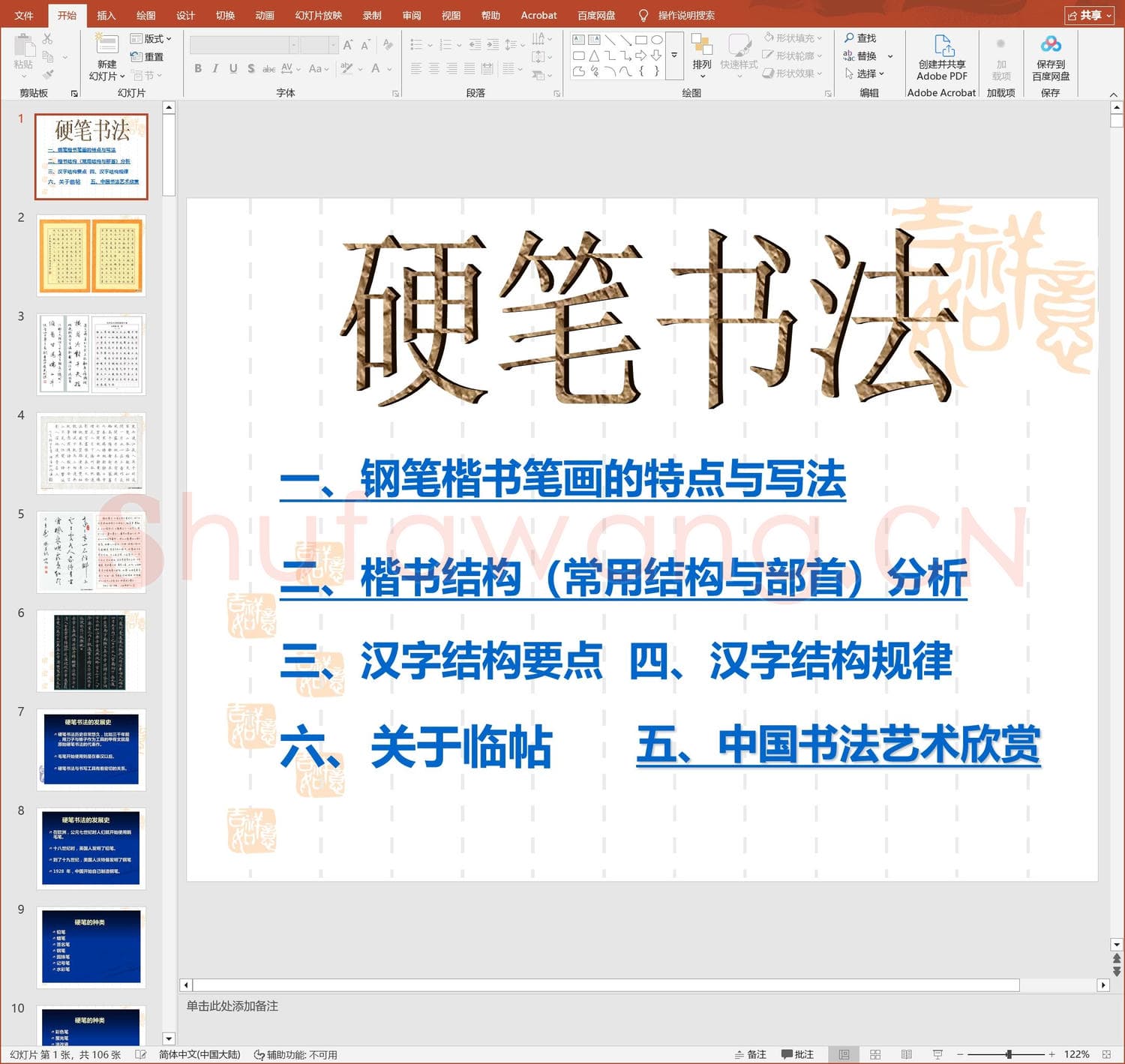The width and height of the screenshot is (1125, 1064).
Task: Toggle the Comments (批注) pane
Action: coord(798,1054)
